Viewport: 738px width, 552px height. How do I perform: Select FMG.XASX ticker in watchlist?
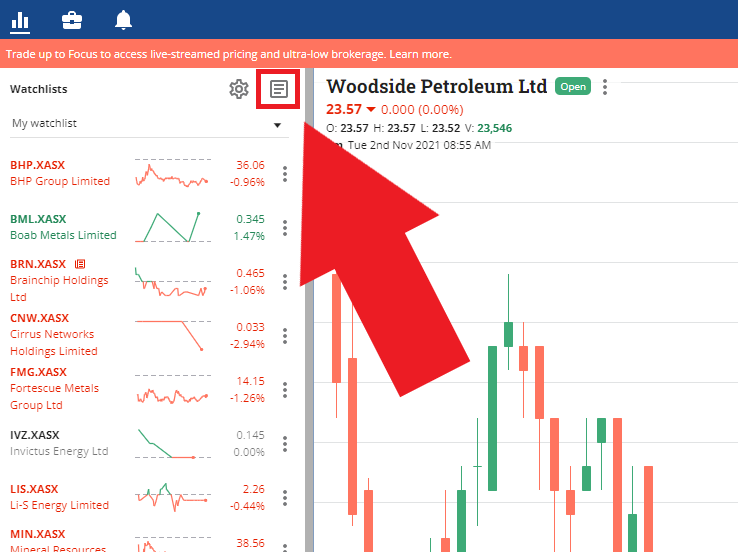click(x=39, y=372)
